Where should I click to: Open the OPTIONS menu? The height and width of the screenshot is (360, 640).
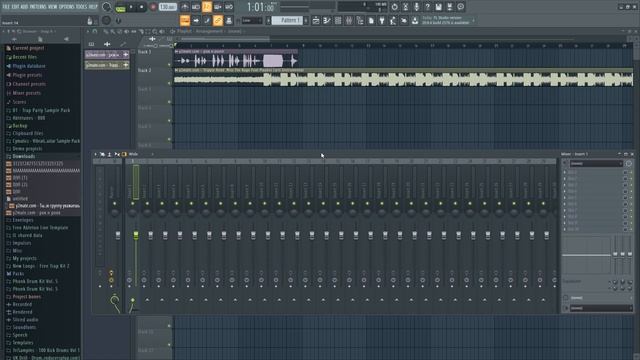pyautogui.click(x=67, y=7)
